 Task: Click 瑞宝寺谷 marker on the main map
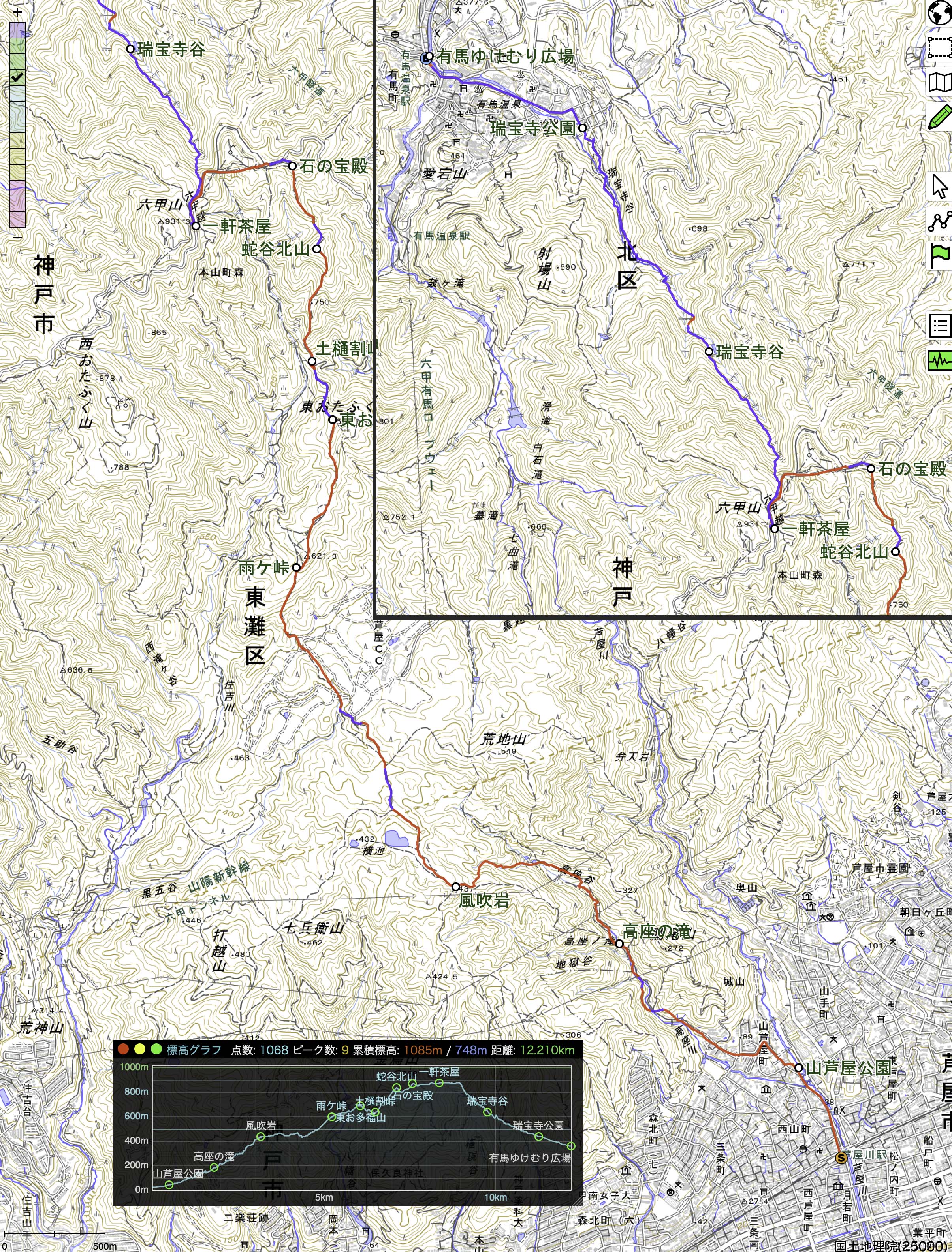pyautogui.click(x=130, y=49)
